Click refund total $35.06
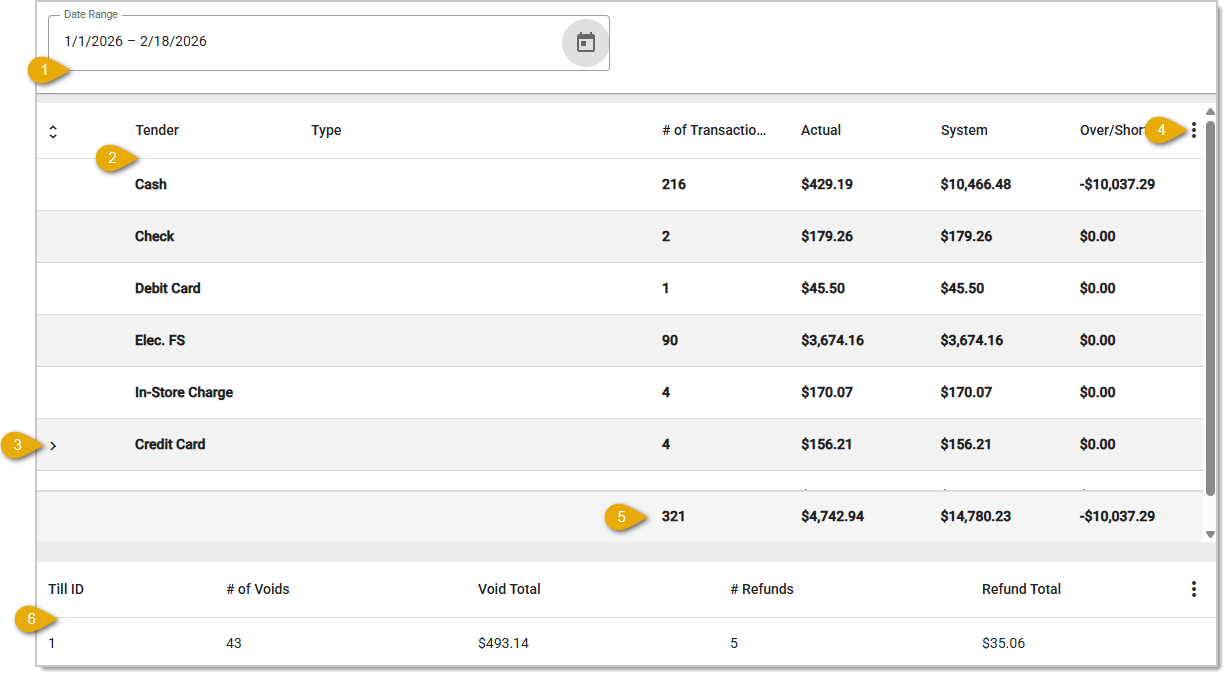Screen dimensions: 1228x677 click(x=1003, y=643)
